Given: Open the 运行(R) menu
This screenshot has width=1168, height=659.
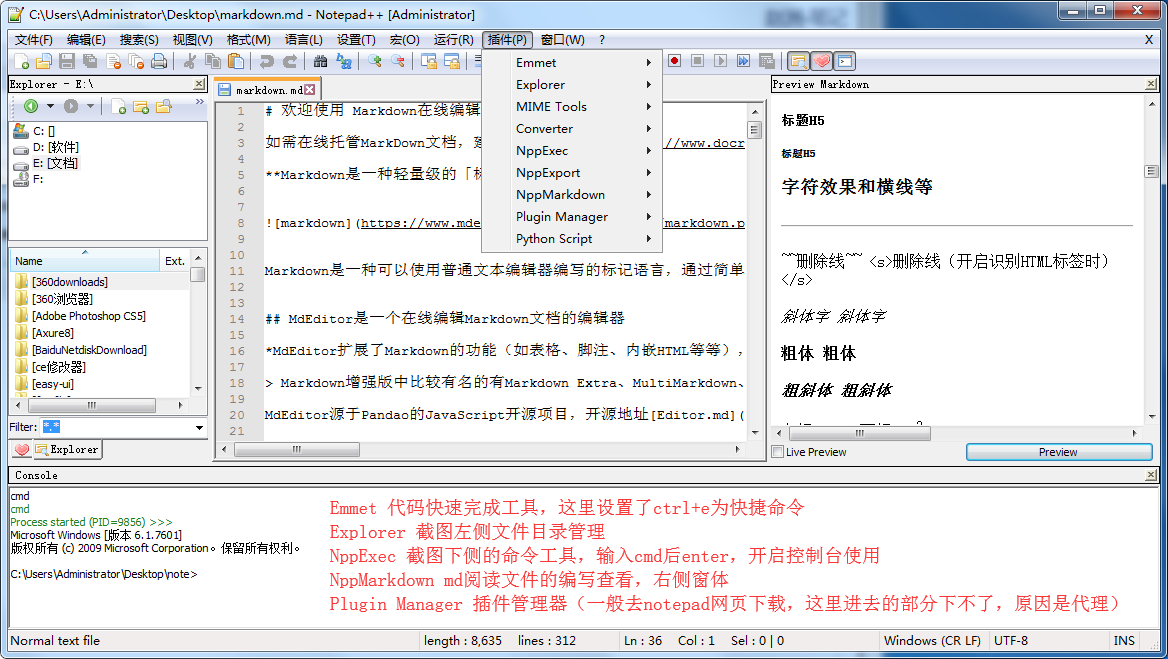Looking at the screenshot, I should pyautogui.click(x=454, y=39).
